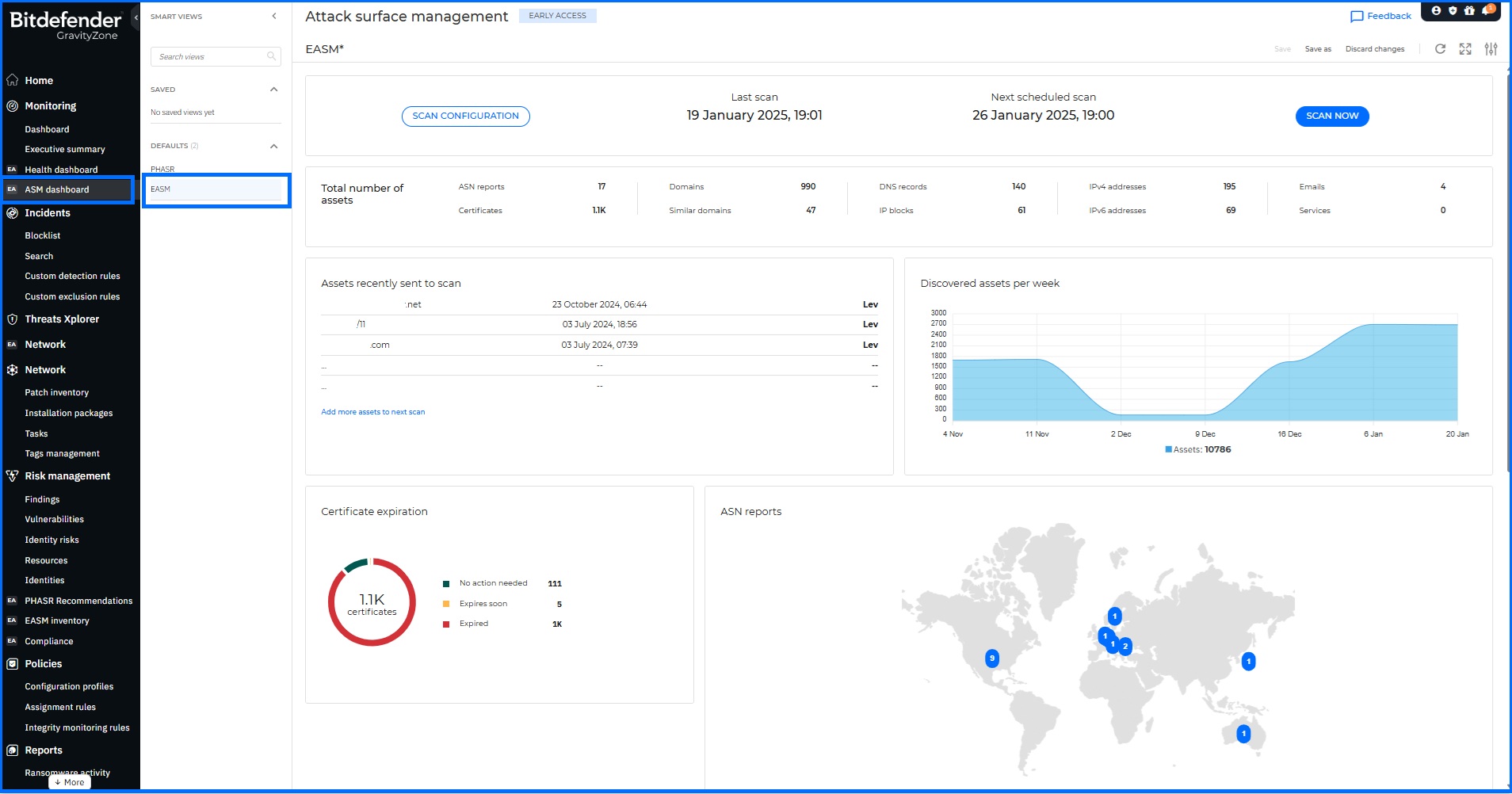Viewport: 1512px width, 794px height.
Task: Click the page vertical scrollbar
Action: (1507, 273)
